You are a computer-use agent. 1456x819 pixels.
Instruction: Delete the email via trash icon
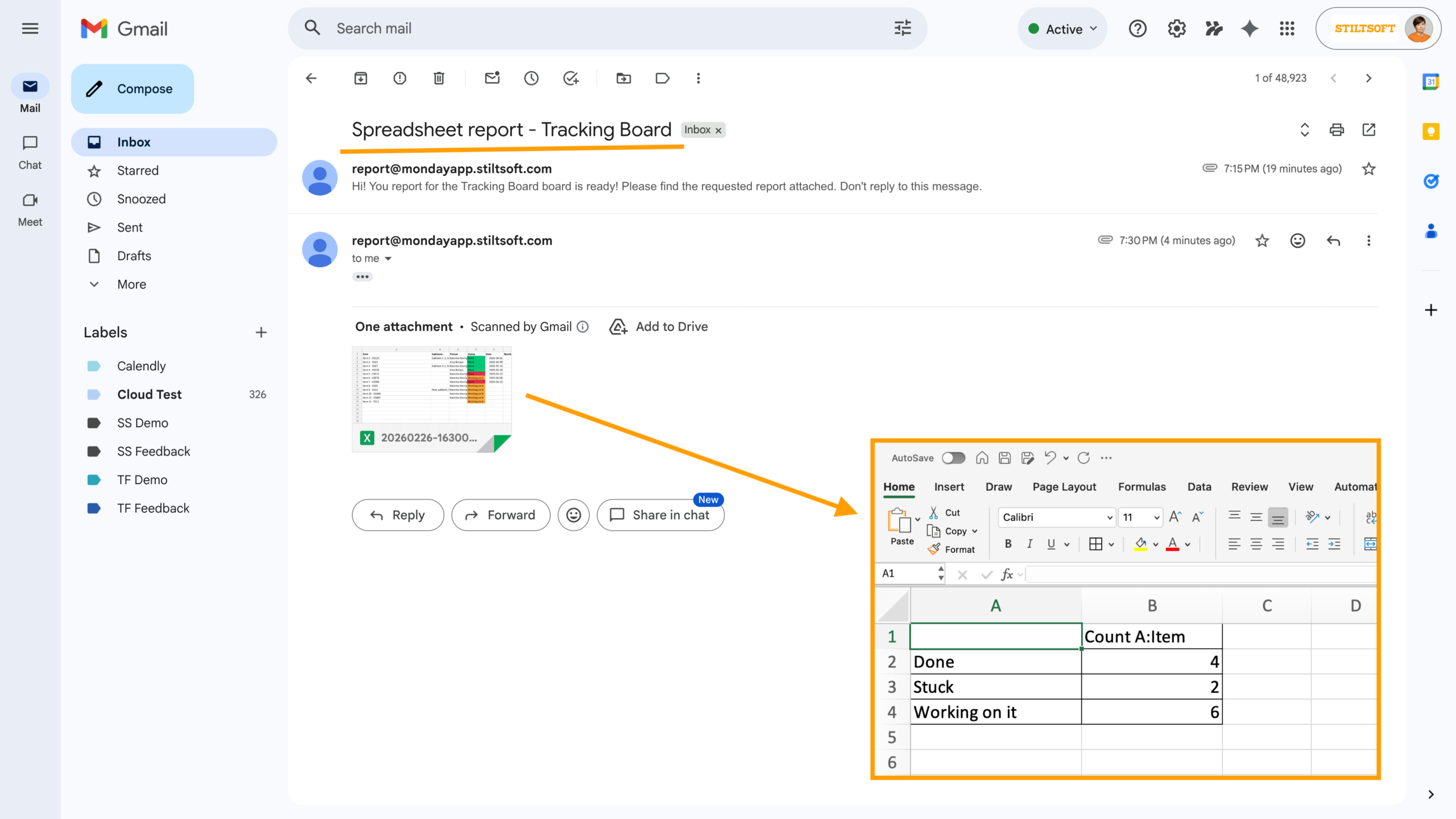[x=438, y=78]
